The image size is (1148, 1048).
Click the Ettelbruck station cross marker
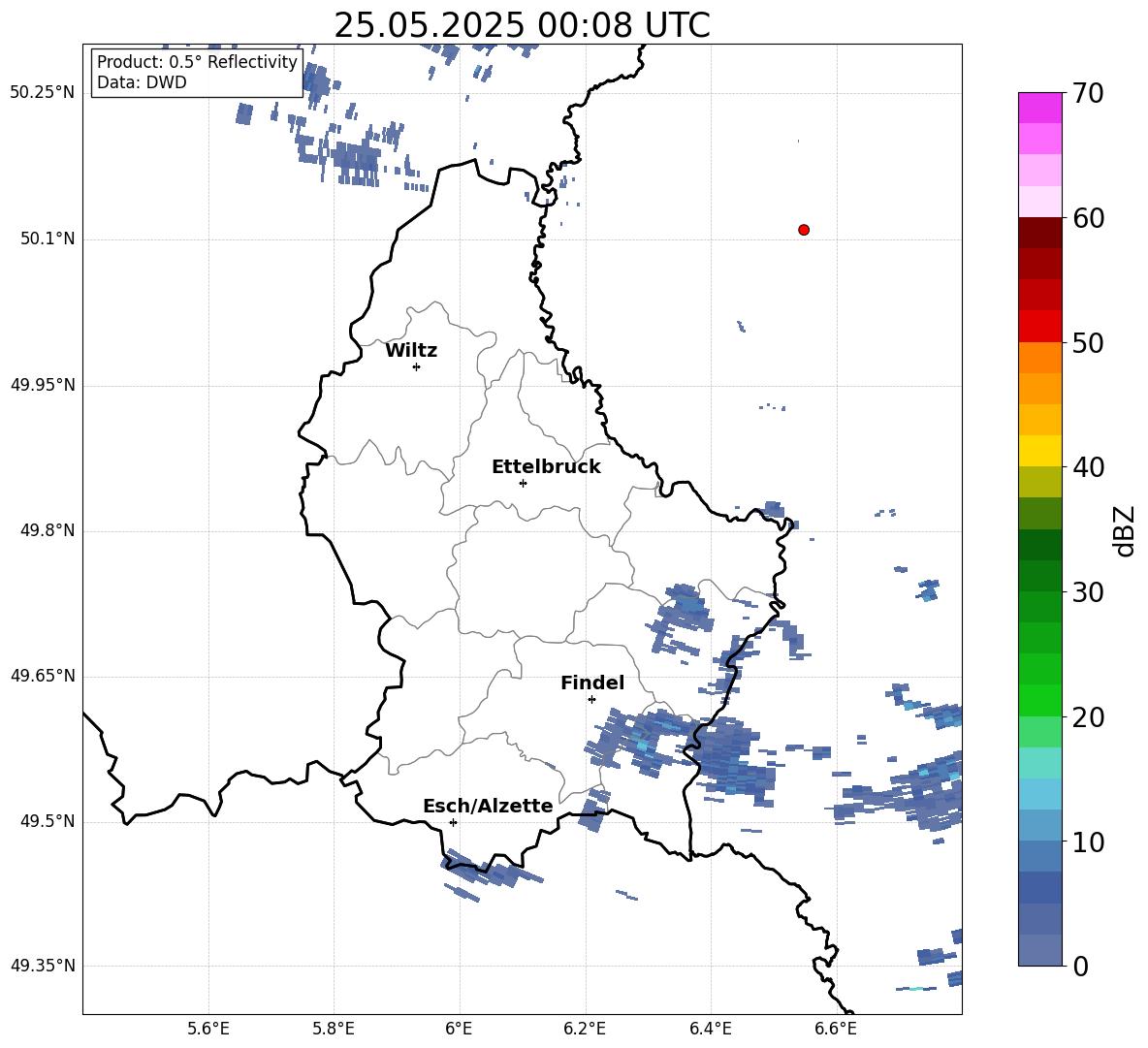(x=523, y=483)
